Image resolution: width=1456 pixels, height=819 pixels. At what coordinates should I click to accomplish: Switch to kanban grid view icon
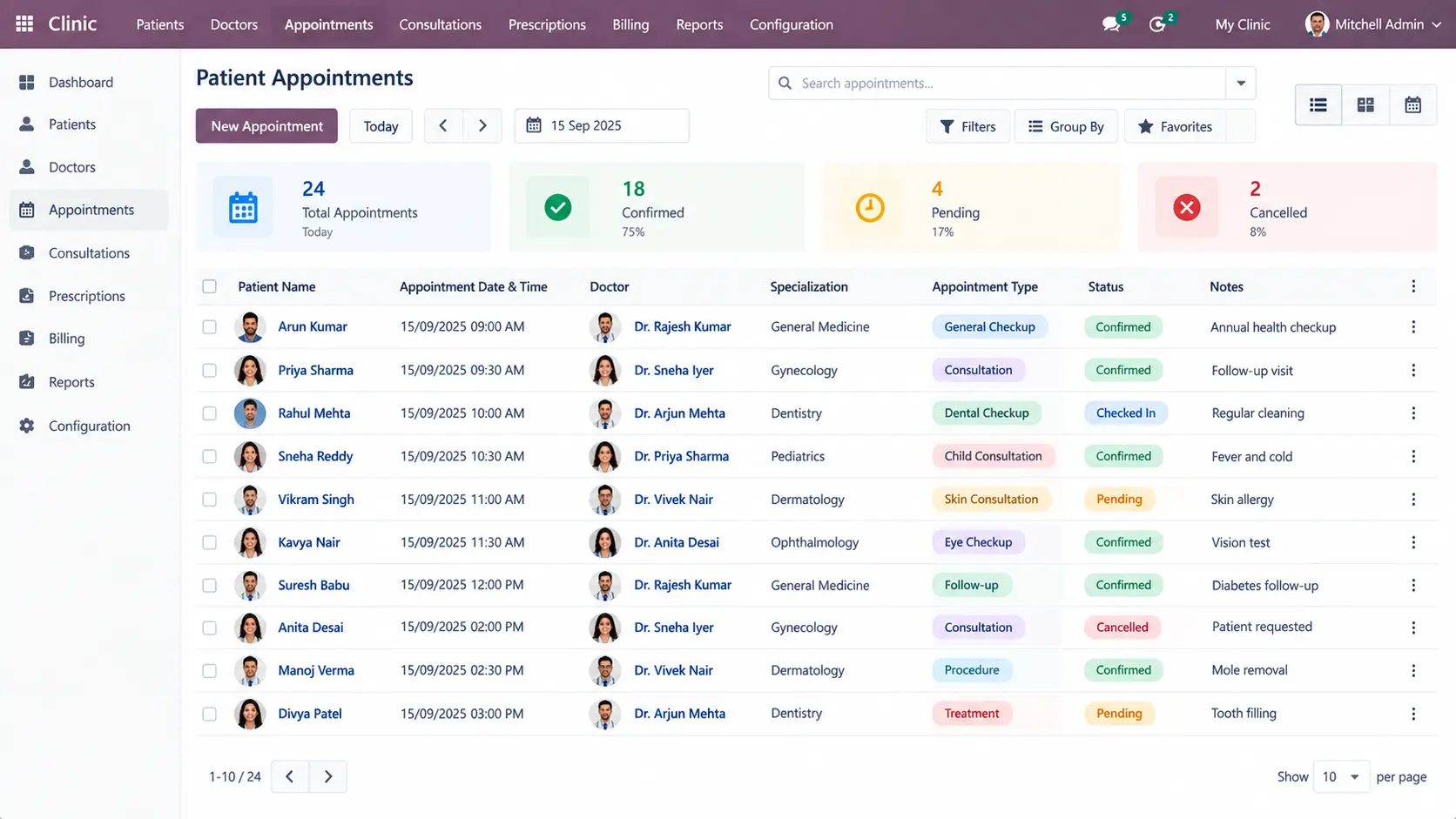pos(1365,105)
